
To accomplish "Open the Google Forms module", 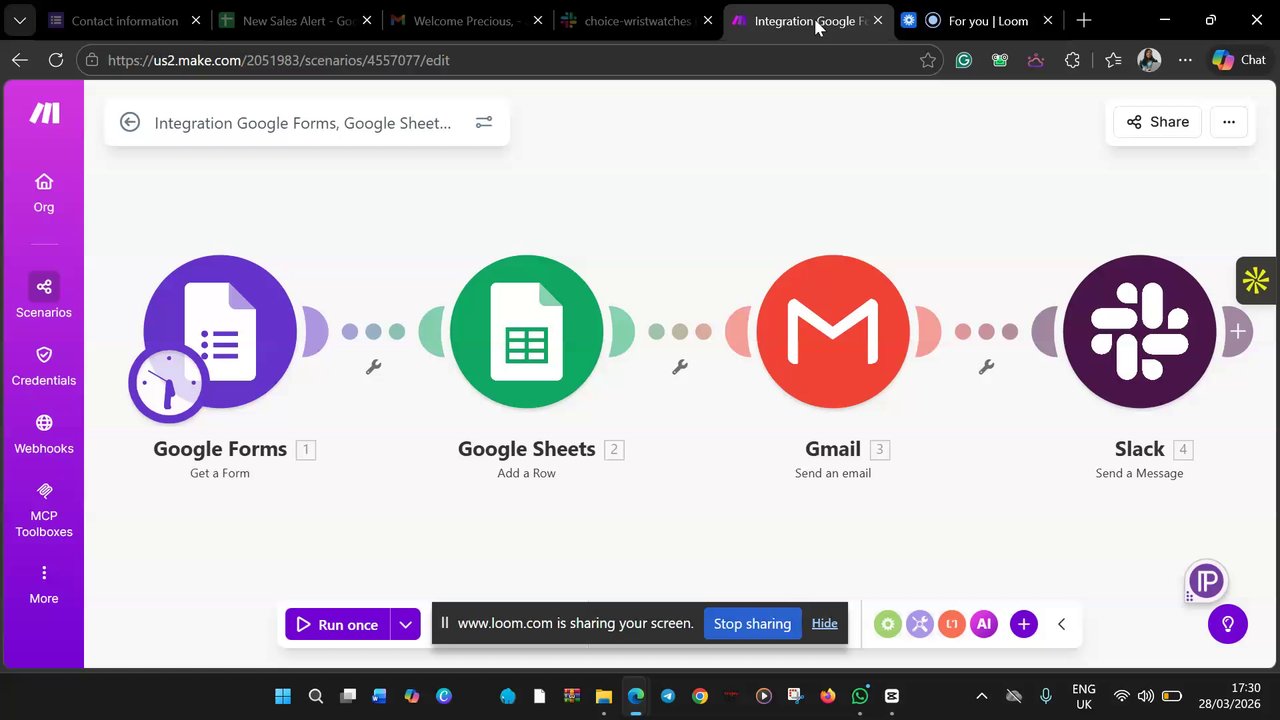I will [x=220, y=331].
